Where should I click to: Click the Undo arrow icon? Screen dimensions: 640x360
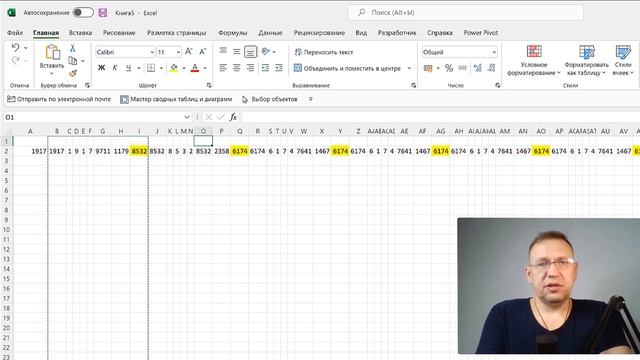(16, 48)
